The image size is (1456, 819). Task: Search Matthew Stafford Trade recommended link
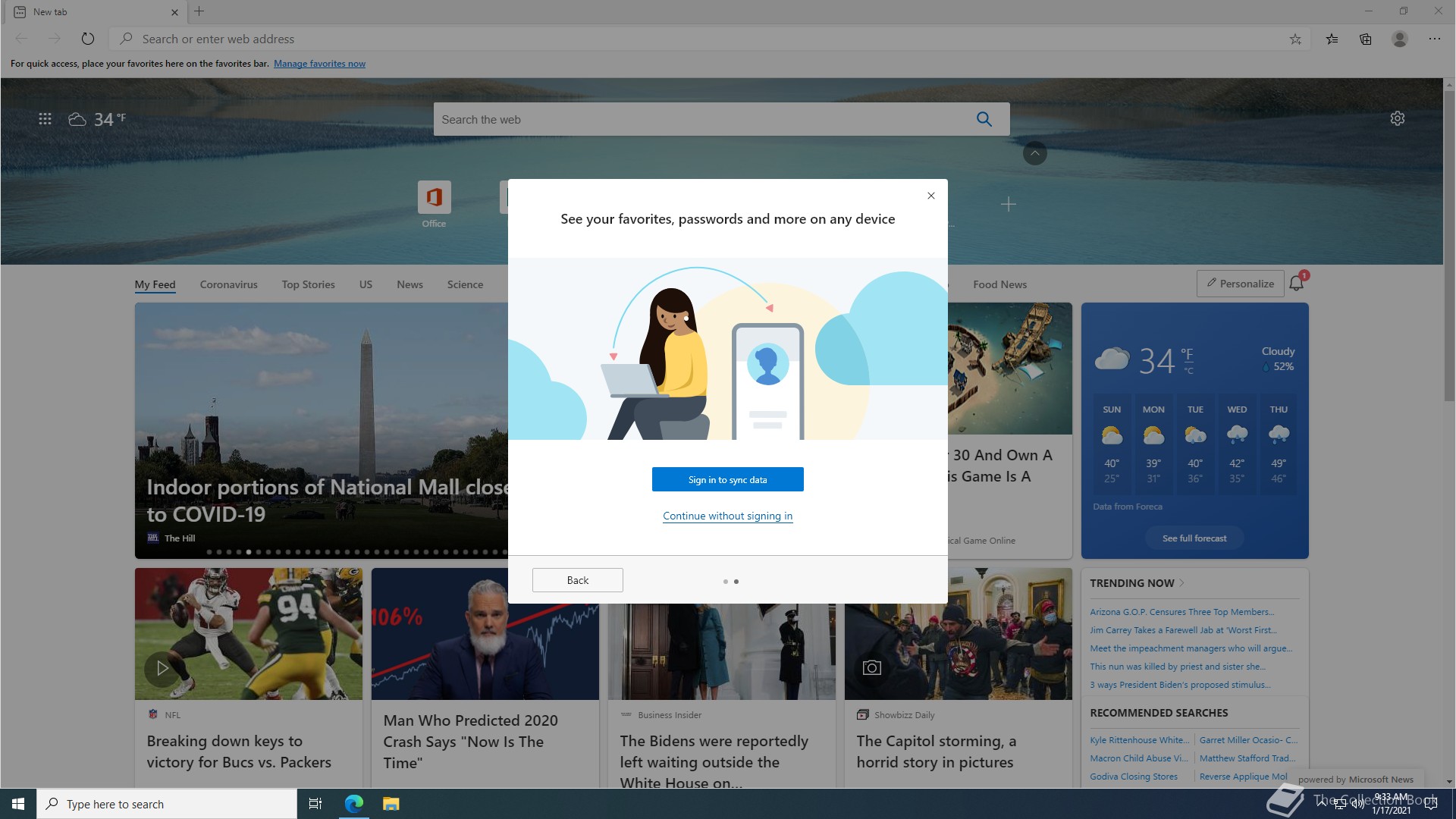[1247, 758]
